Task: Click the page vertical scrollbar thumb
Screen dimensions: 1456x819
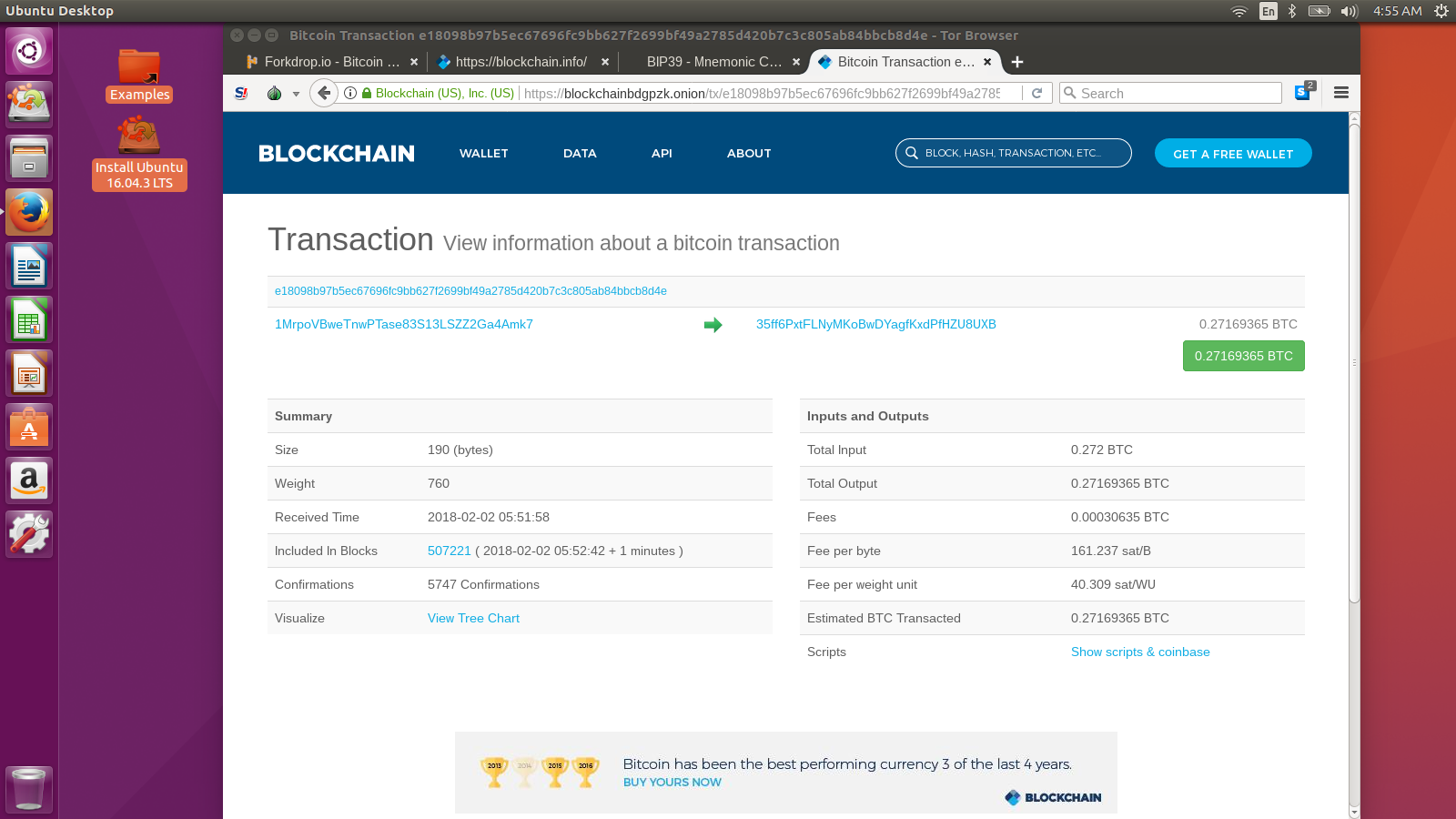Action: (x=1354, y=364)
